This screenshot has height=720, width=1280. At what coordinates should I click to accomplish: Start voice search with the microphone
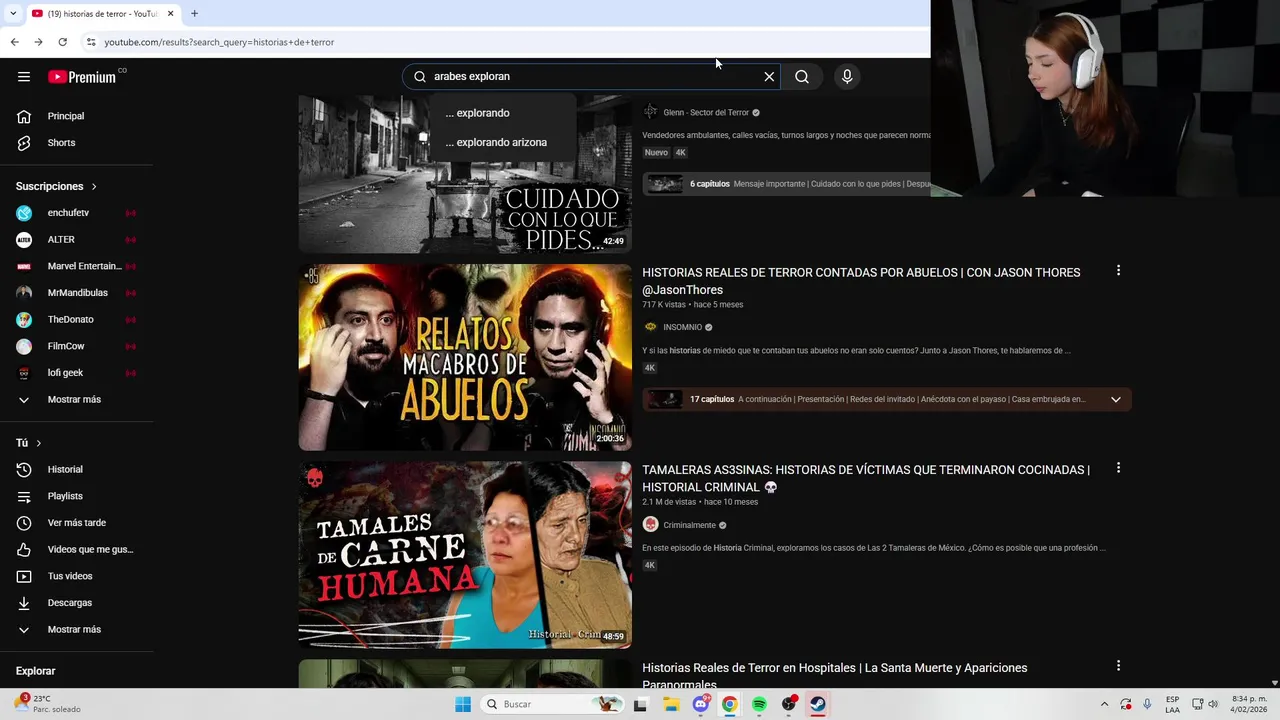847,77
